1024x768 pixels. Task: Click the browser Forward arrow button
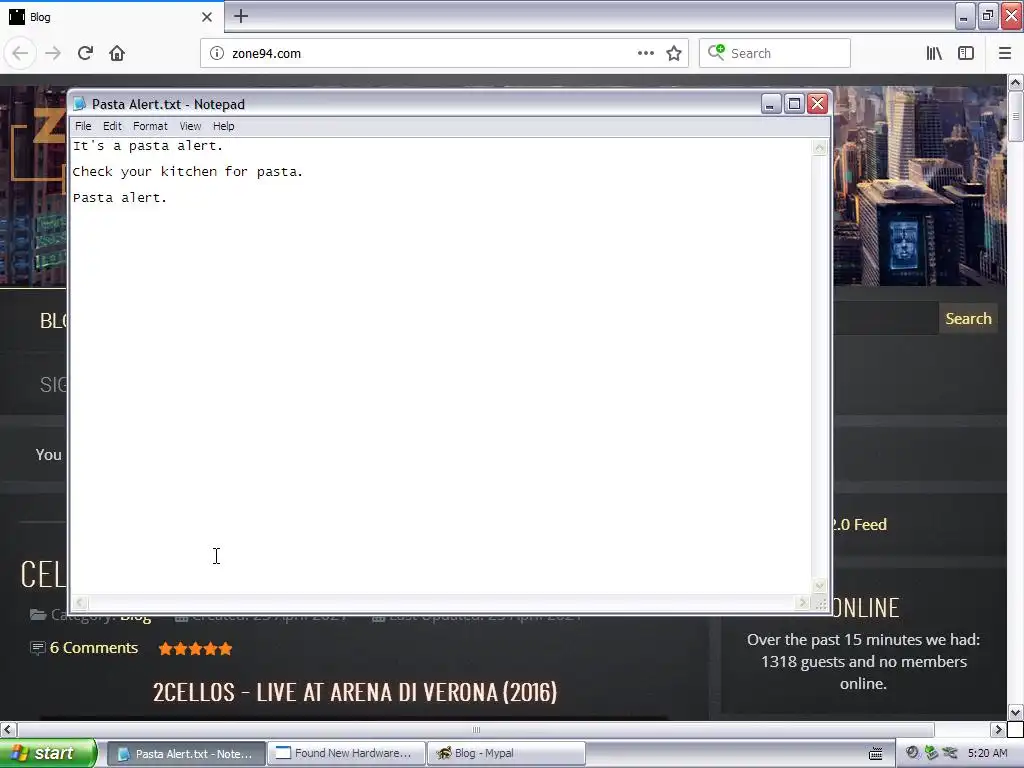pyautogui.click(x=53, y=53)
